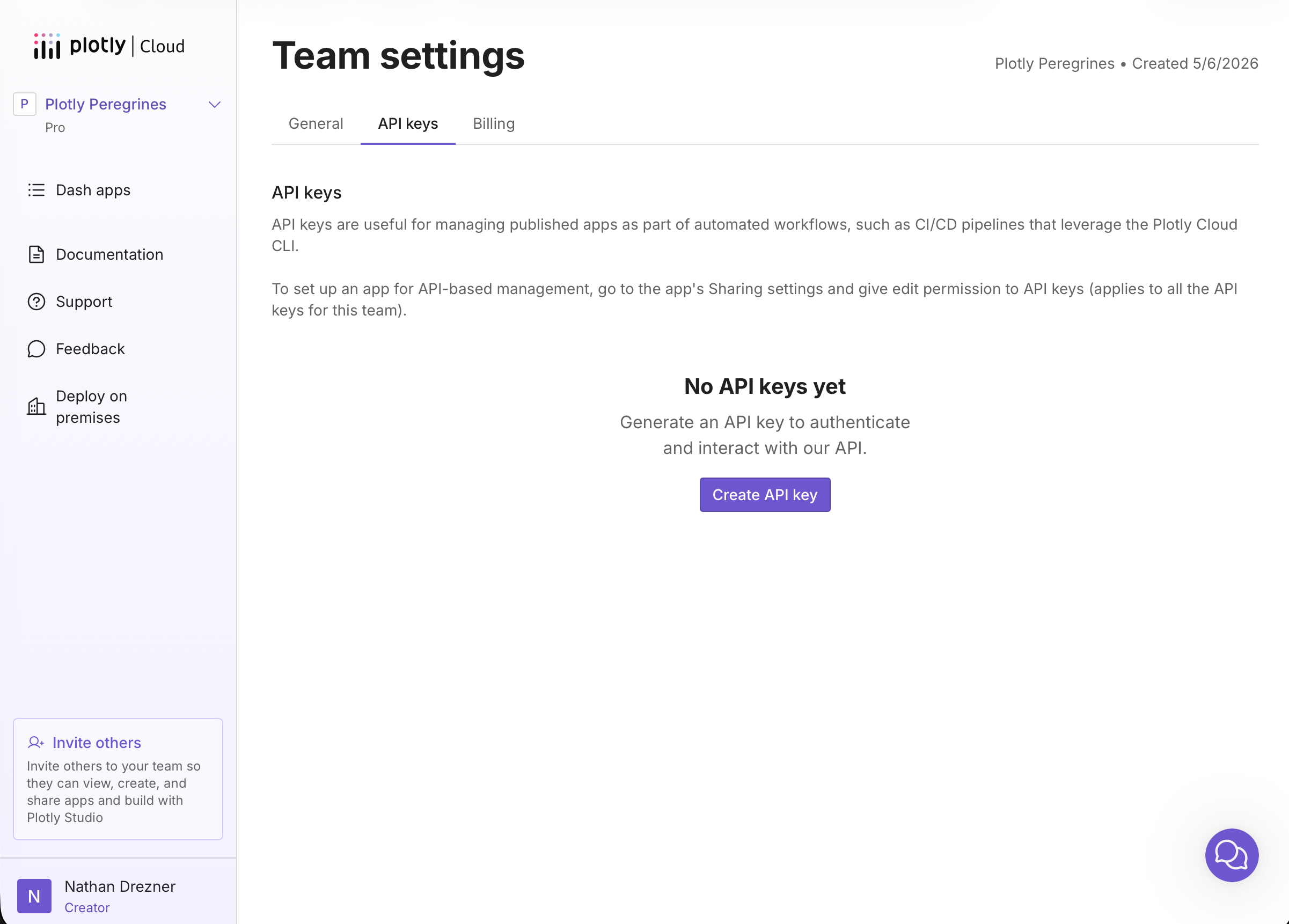The height and width of the screenshot is (924, 1289).
Task: Click the Plotly Peregrines team name
Action: point(106,104)
